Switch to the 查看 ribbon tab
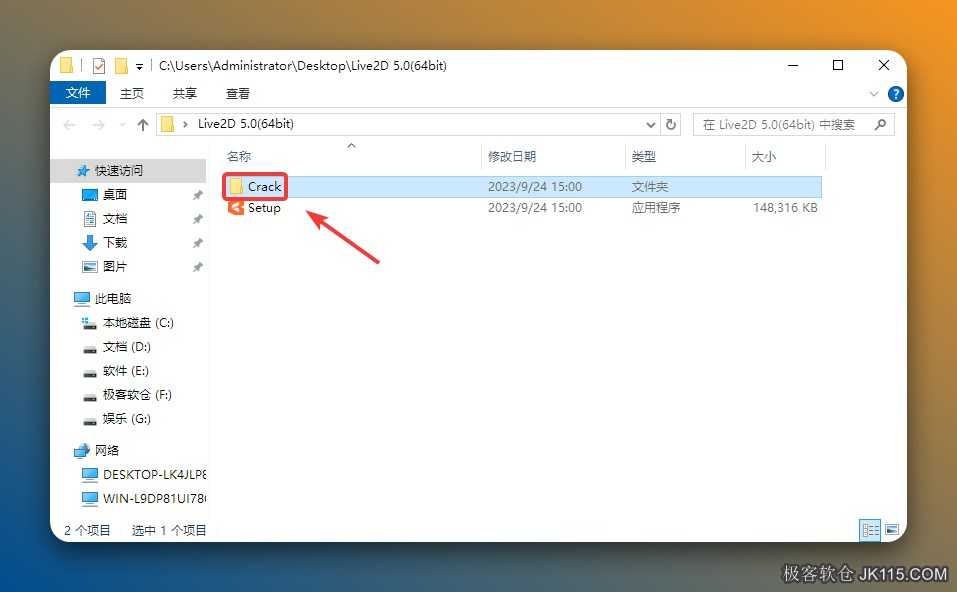Screen dimensions: 957x592 pos(237,93)
